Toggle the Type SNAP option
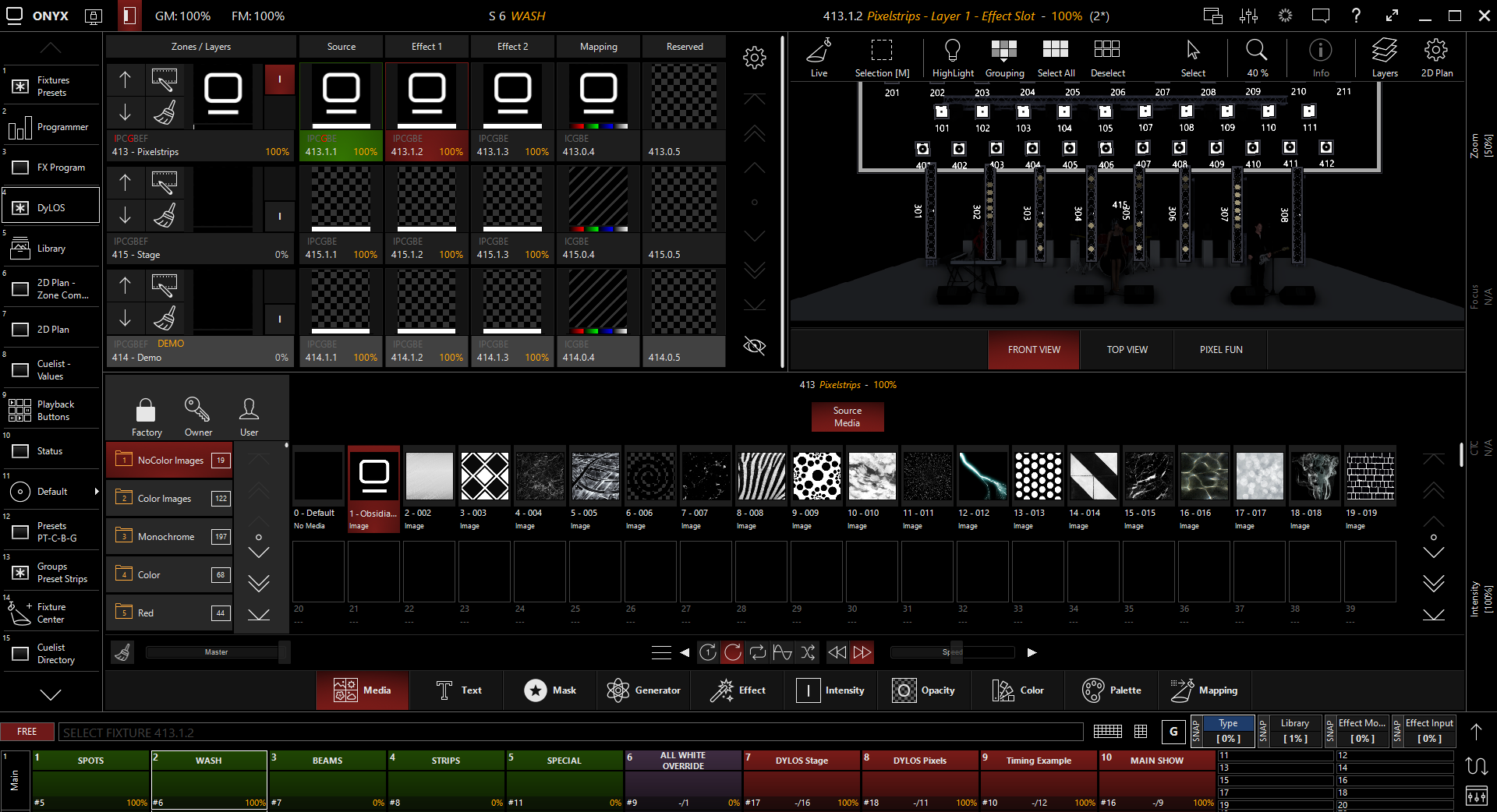 tap(1196, 731)
